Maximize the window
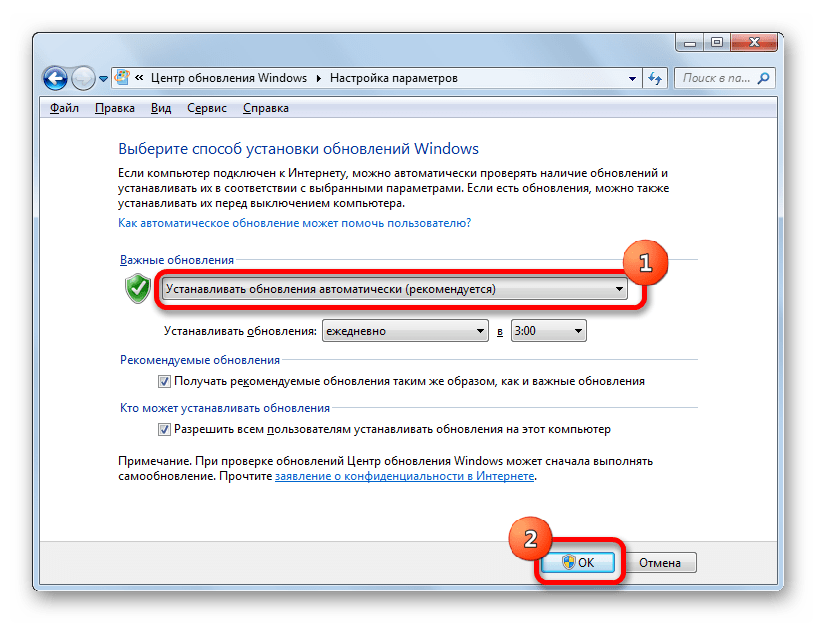The width and height of the screenshot is (817, 624). tap(717, 43)
